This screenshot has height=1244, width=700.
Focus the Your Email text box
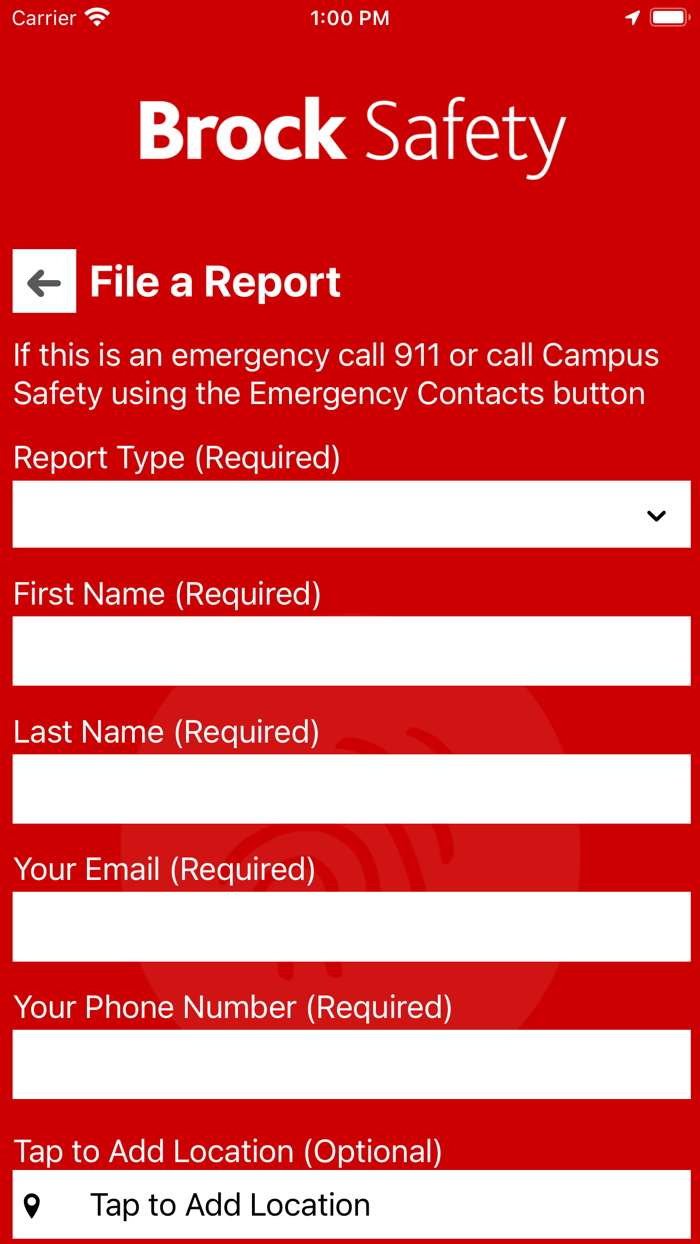(x=350, y=926)
